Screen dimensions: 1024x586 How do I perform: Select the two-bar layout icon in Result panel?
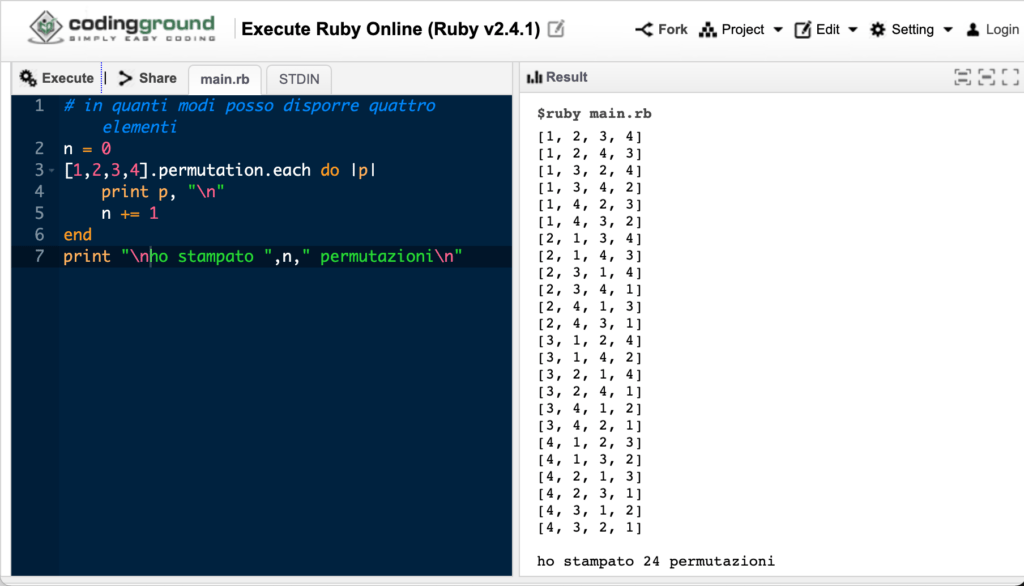coord(963,77)
